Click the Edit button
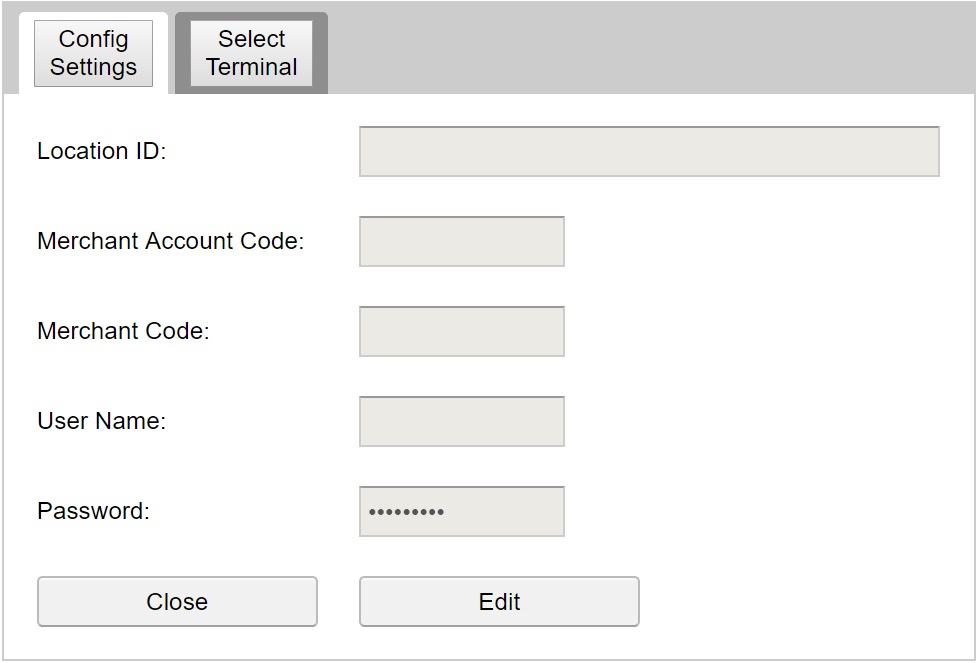Screen dimensions: 978x663 tap(498, 602)
